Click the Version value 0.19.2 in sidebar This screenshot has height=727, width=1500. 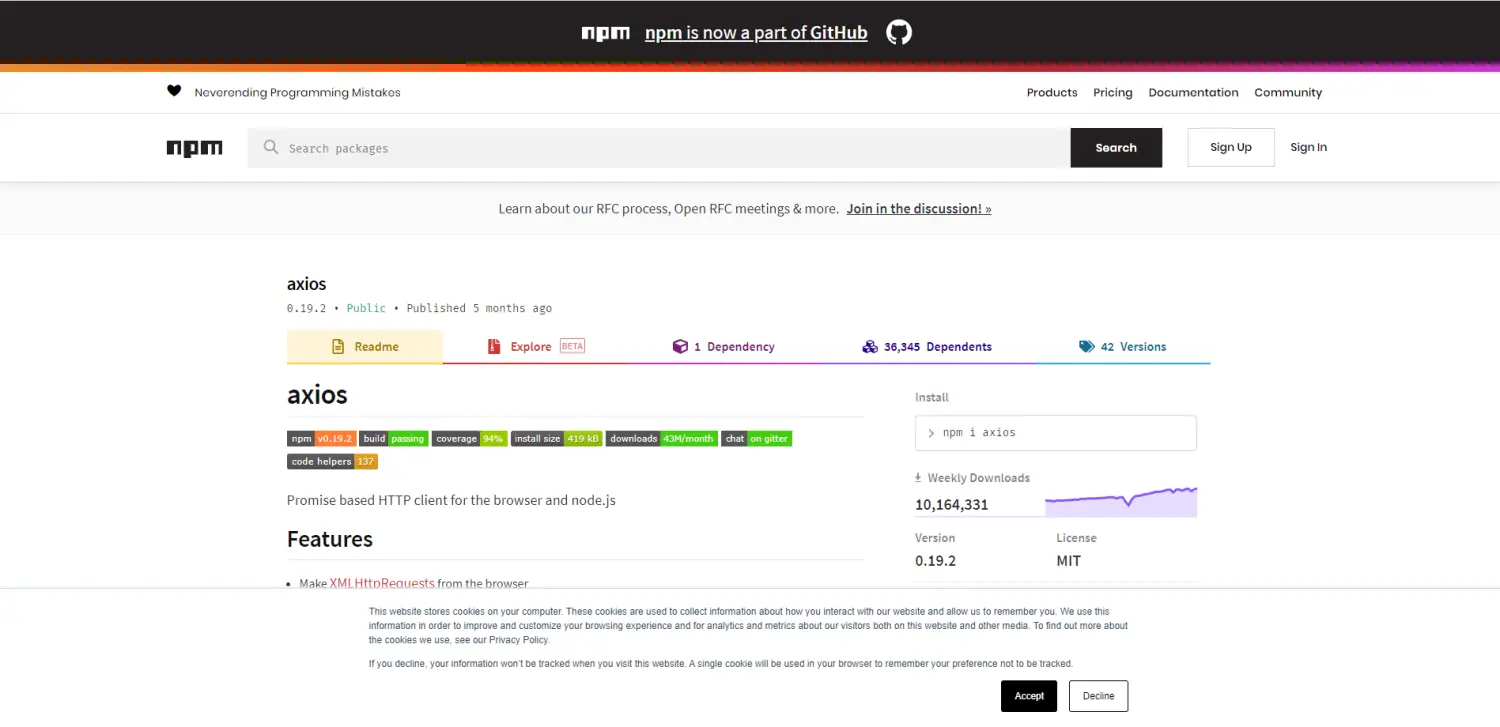935,561
